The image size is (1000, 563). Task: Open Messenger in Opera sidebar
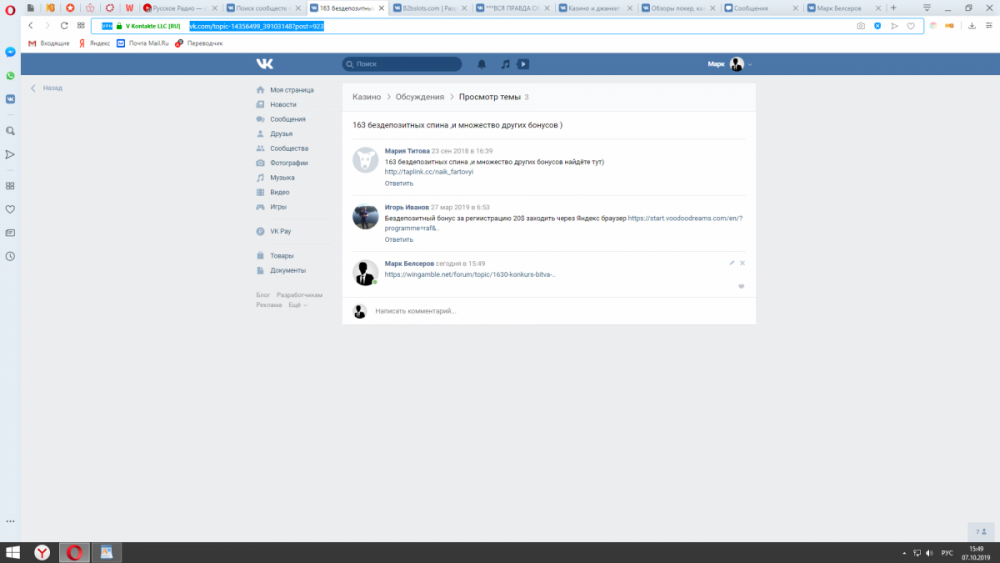(10, 52)
